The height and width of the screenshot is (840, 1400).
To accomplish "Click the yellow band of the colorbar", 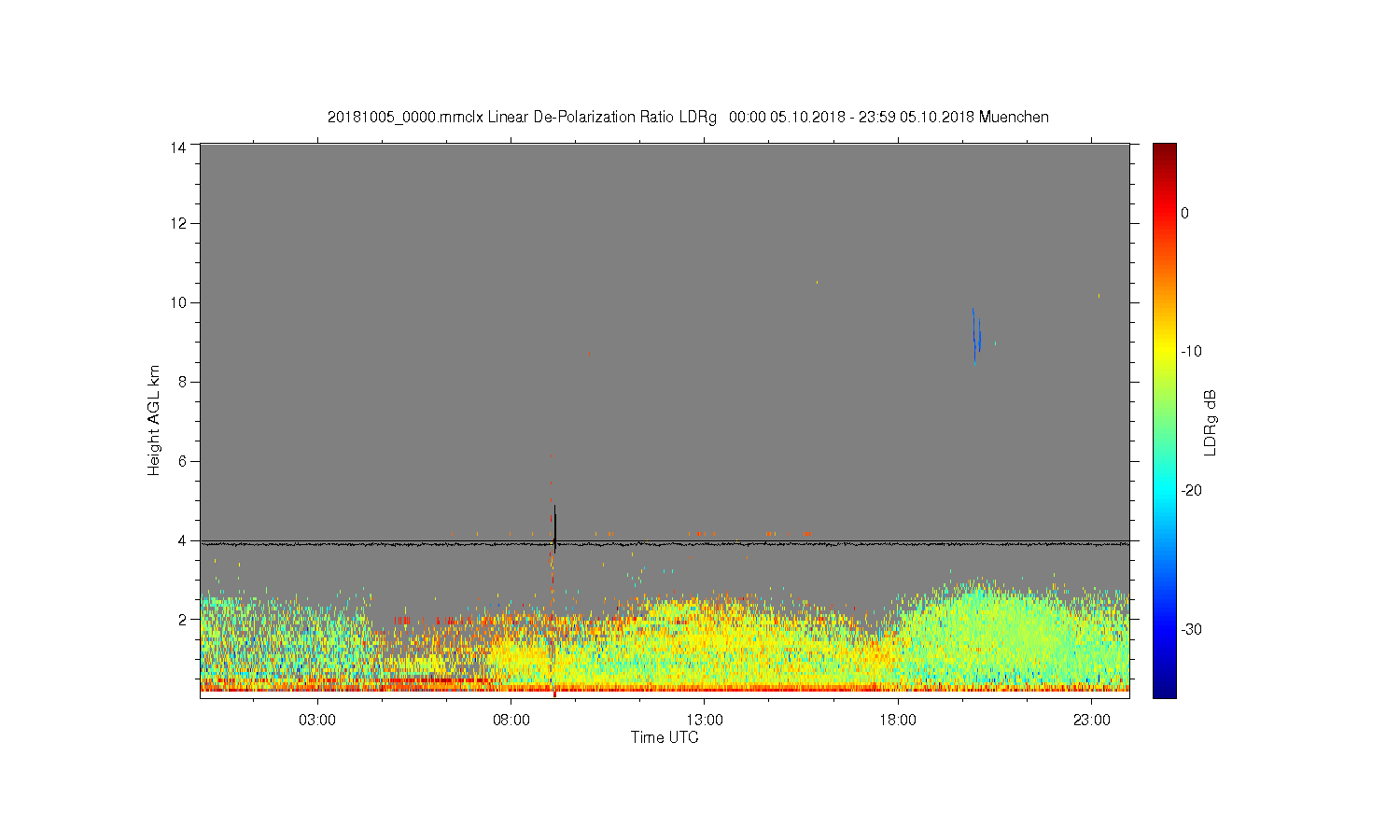I will (x=1165, y=352).
